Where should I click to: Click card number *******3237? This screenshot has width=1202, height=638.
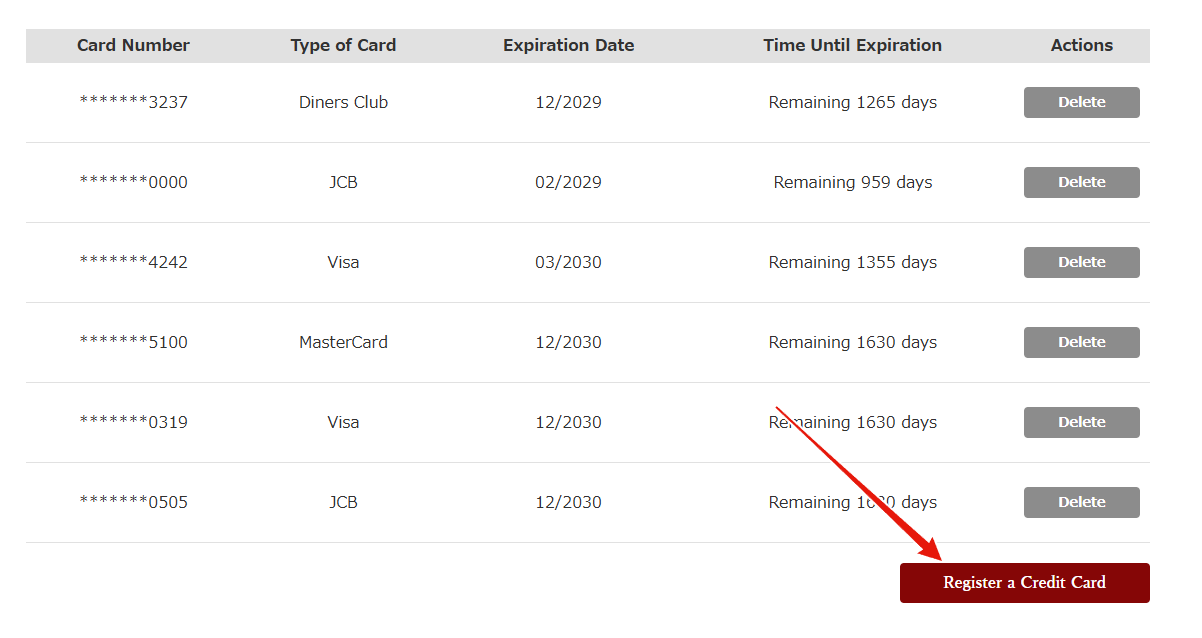(133, 102)
